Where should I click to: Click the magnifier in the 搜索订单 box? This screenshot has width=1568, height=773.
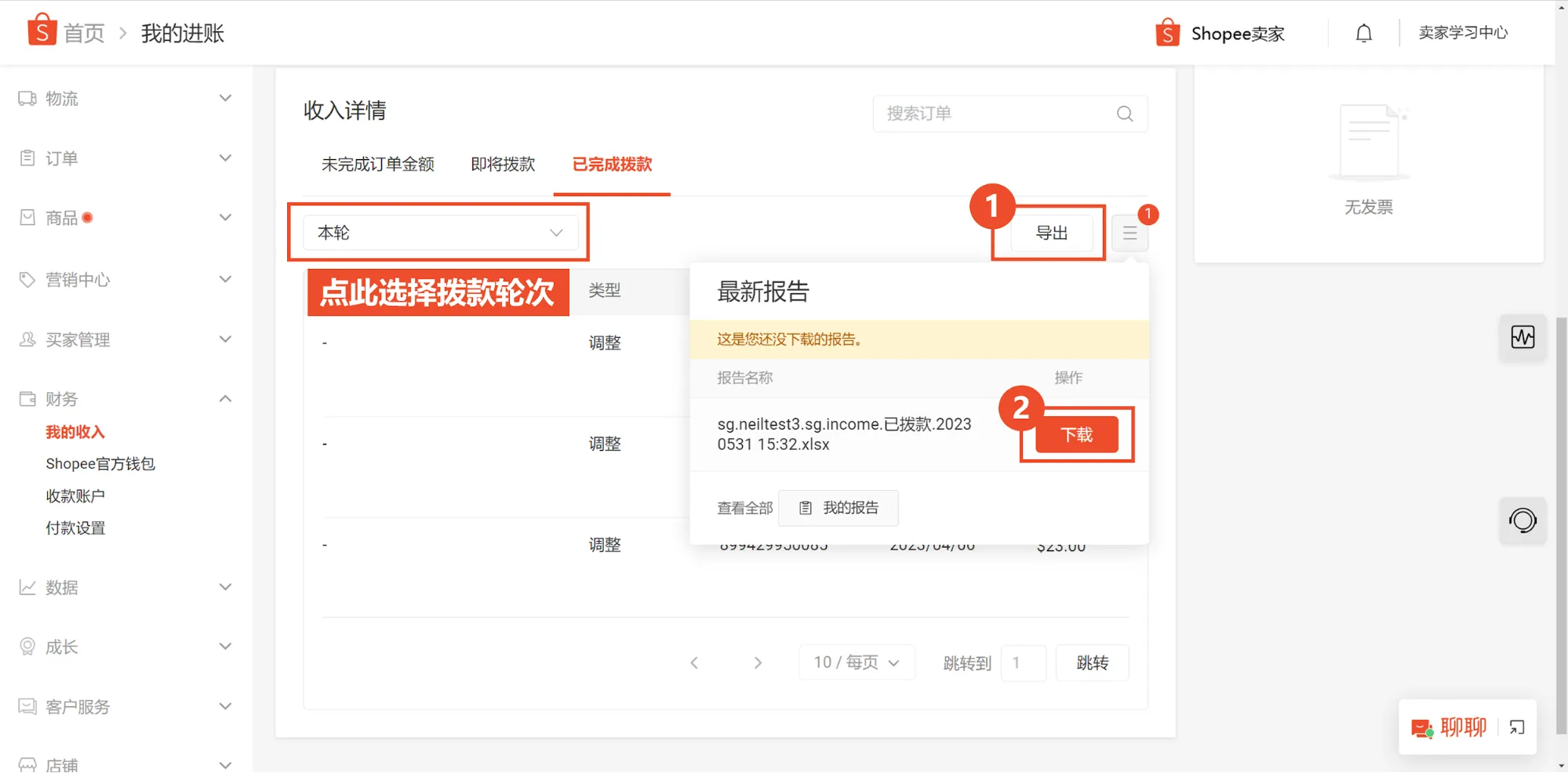click(x=1125, y=114)
